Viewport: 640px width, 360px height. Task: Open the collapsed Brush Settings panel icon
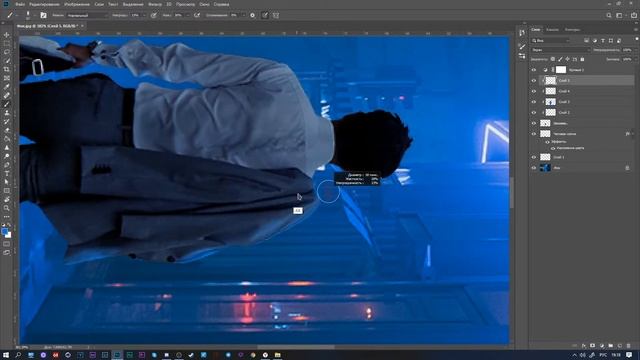click(522, 46)
